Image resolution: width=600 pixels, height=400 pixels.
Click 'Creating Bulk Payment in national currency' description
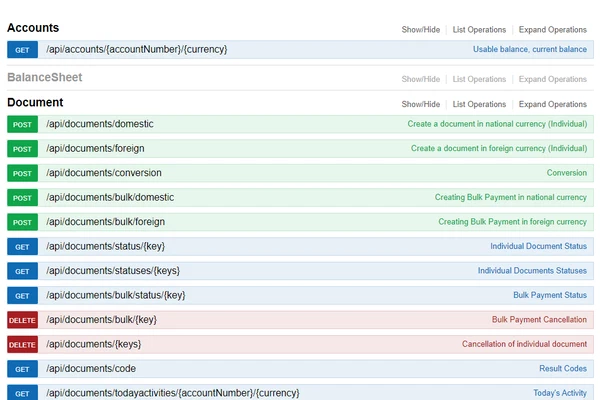tap(511, 198)
